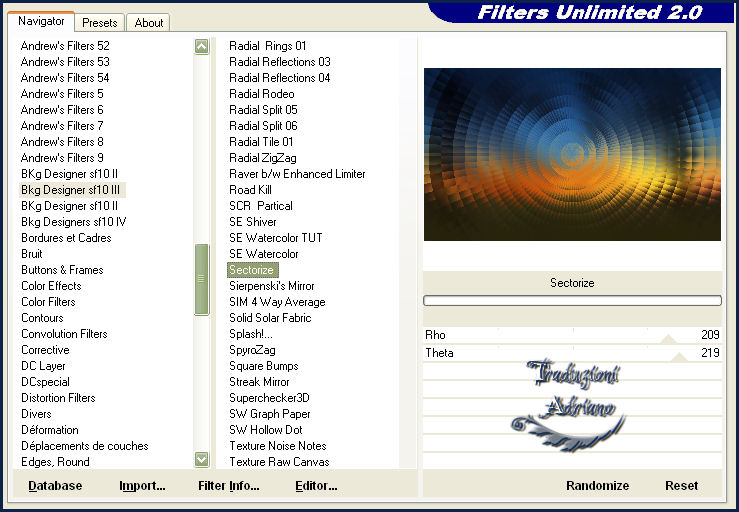Select Bkg Designers sf10 IV category
The image size is (739, 512).
coord(74,222)
